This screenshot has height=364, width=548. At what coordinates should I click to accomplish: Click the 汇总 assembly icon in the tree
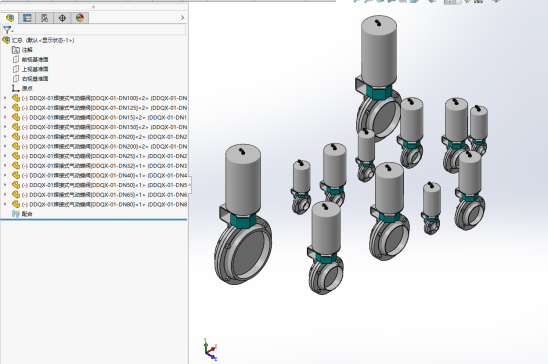point(6,40)
